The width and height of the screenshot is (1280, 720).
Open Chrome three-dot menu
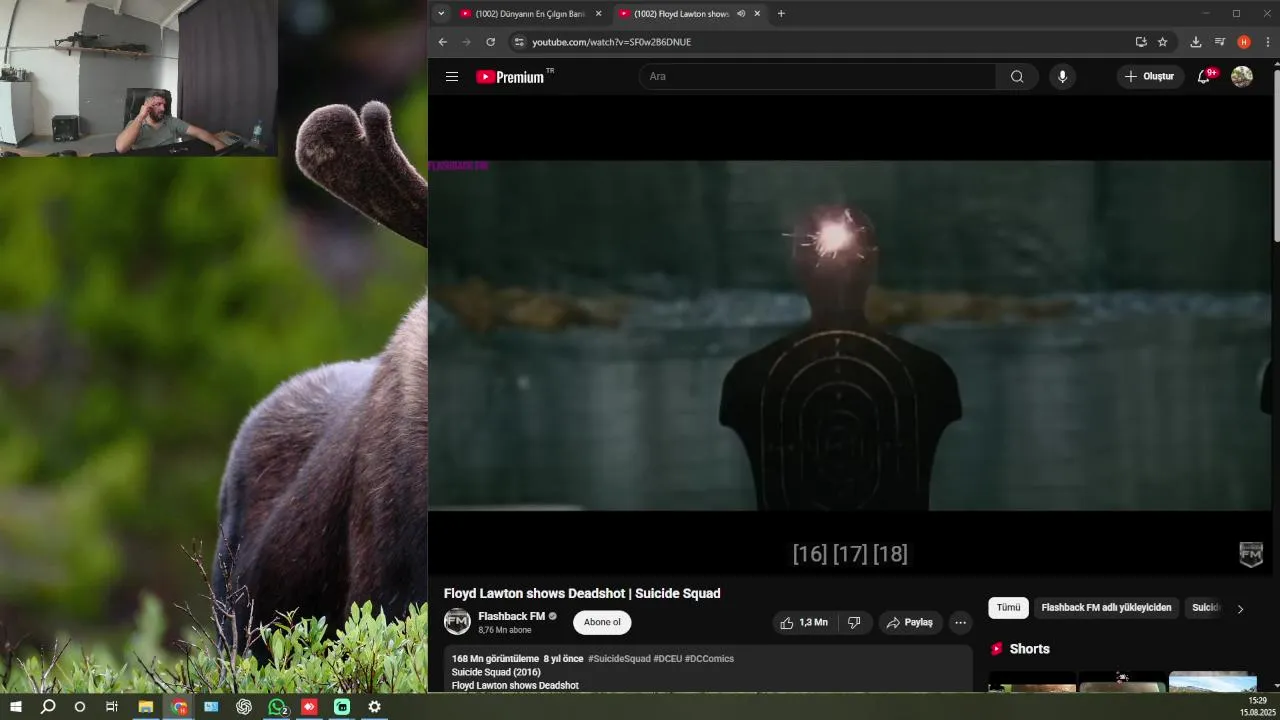click(x=1268, y=42)
